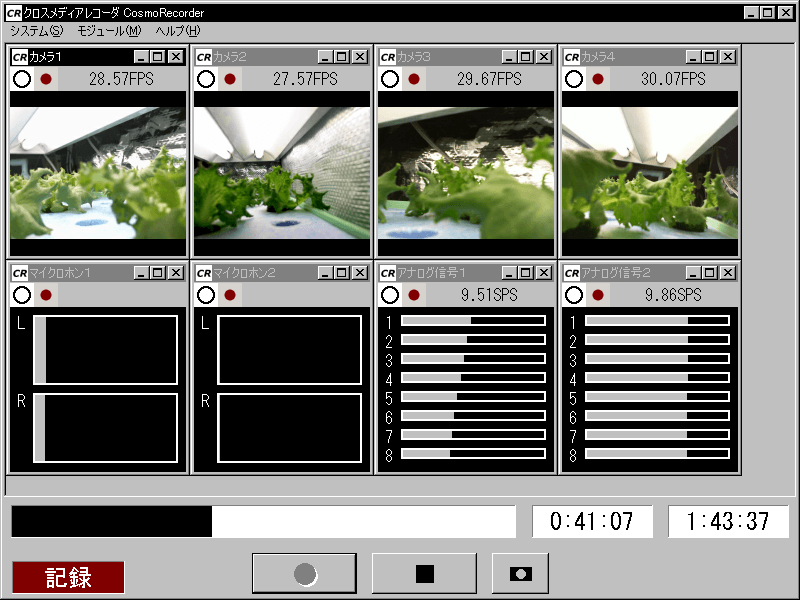Click the カメラ2 video preview
This screenshot has height=600, width=800.
click(282, 173)
